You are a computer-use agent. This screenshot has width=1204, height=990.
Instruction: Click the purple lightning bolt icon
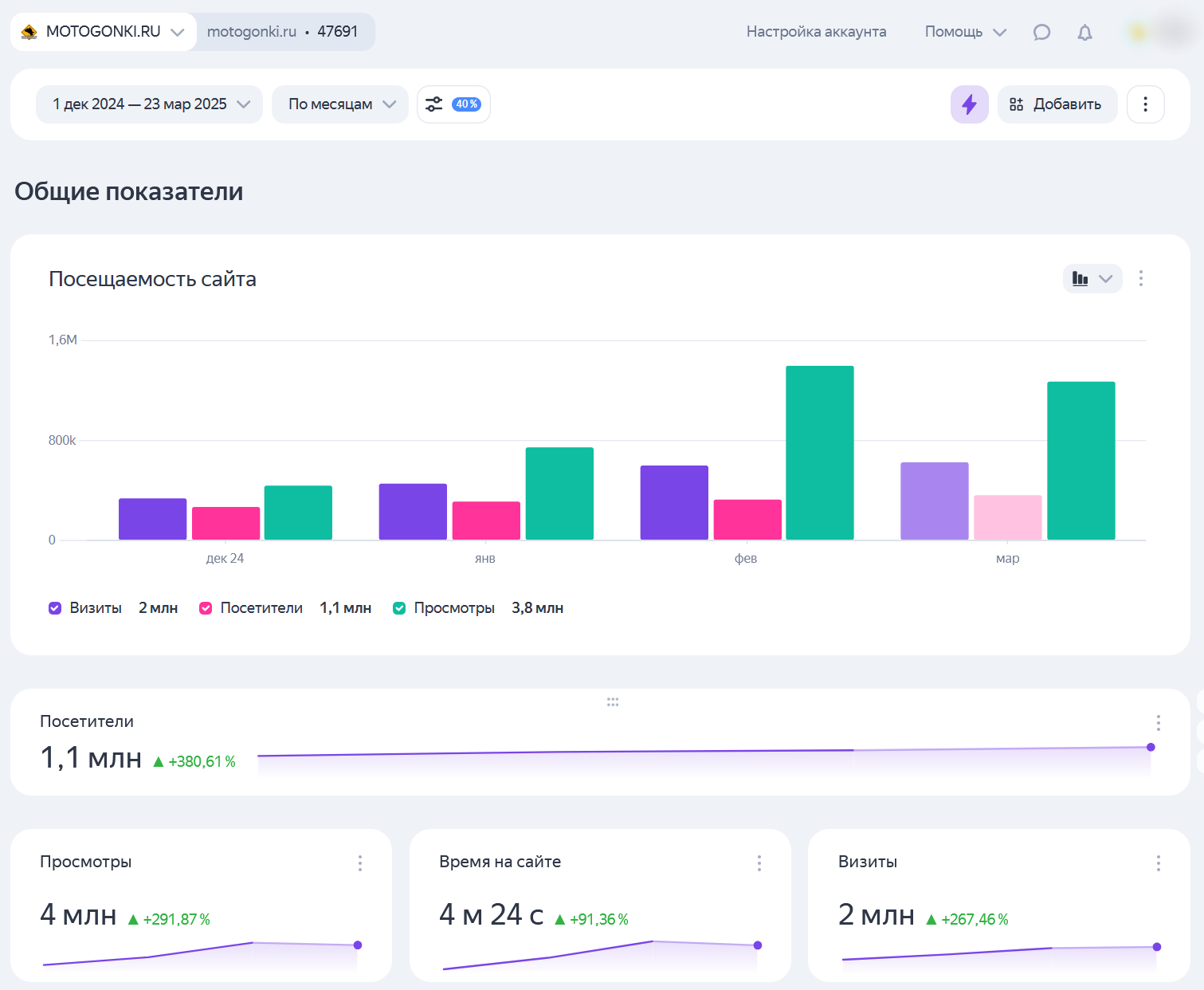pos(969,104)
